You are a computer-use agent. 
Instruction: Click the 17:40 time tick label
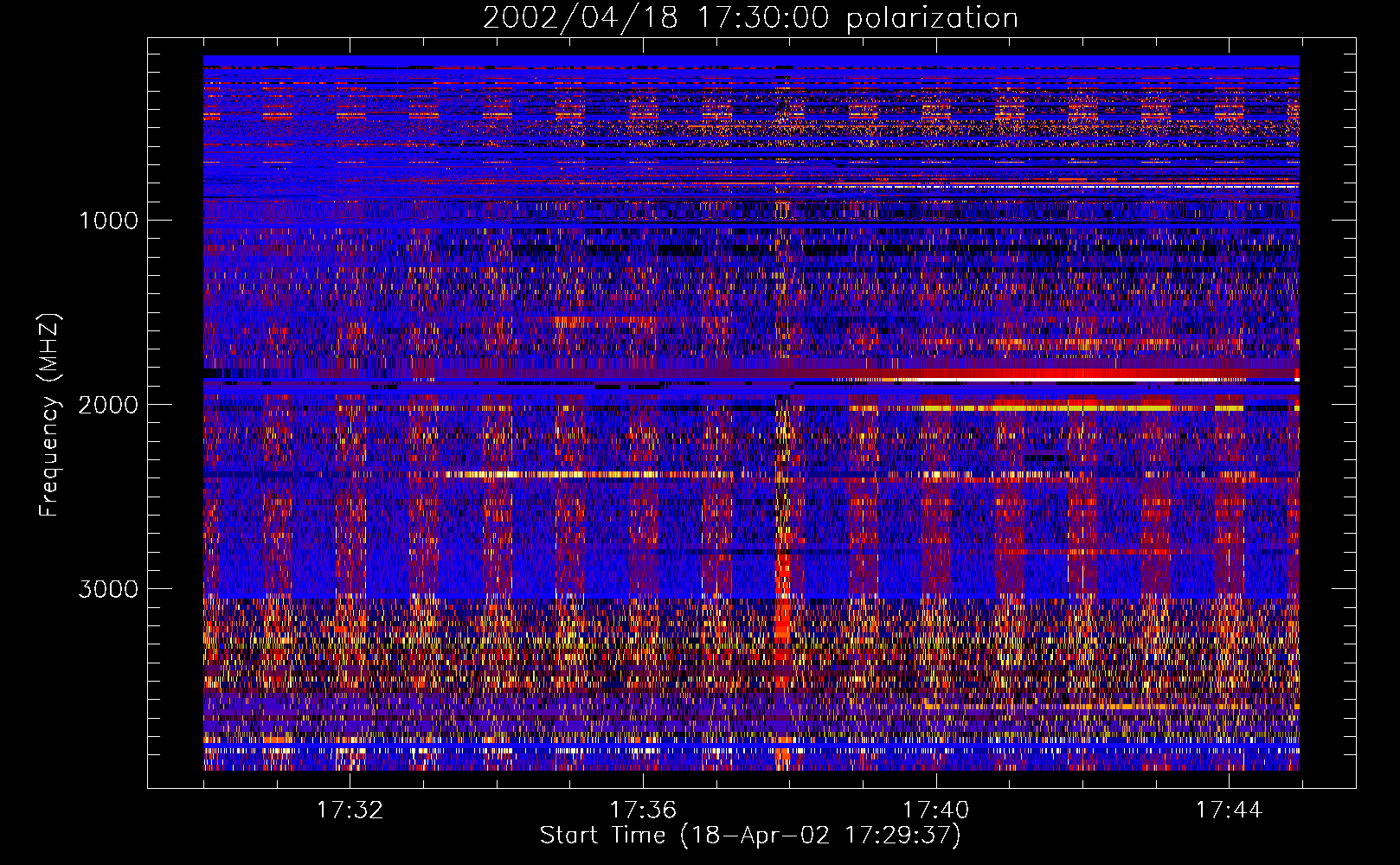(x=936, y=810)
